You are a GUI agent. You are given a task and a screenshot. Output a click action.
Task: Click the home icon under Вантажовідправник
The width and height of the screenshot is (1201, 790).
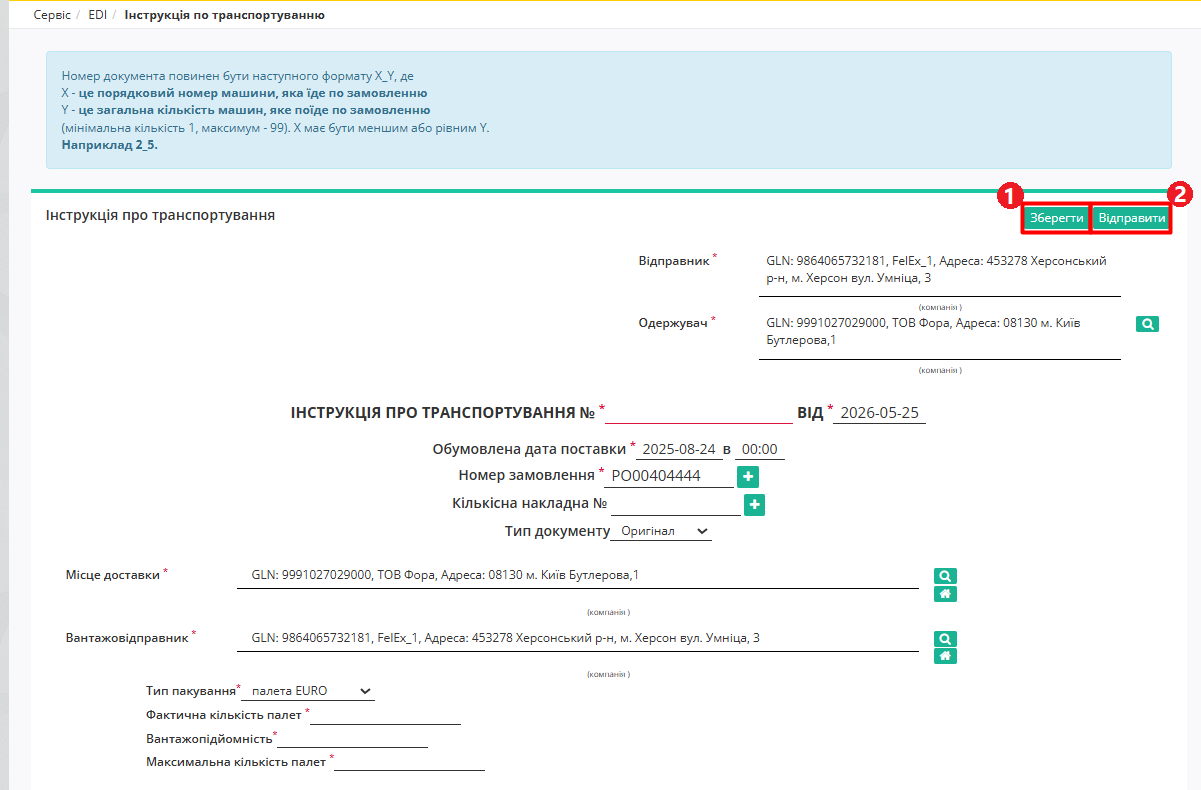click(x=945, y=656)
